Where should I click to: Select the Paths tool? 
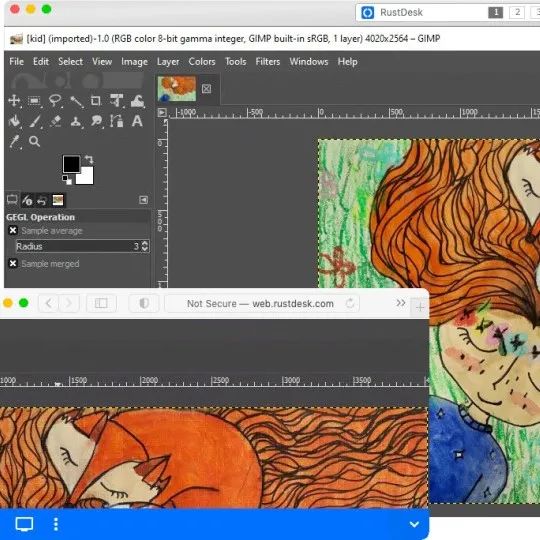coord(116,121)
